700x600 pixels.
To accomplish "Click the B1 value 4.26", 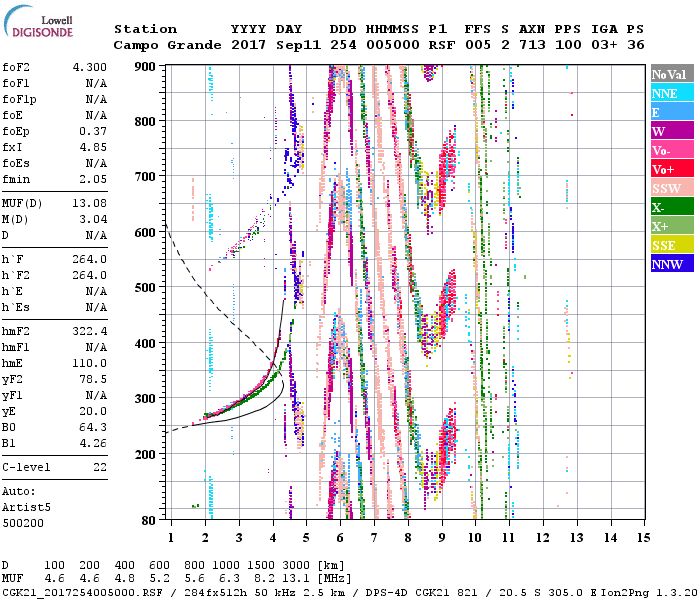I will tap(93, 443).
